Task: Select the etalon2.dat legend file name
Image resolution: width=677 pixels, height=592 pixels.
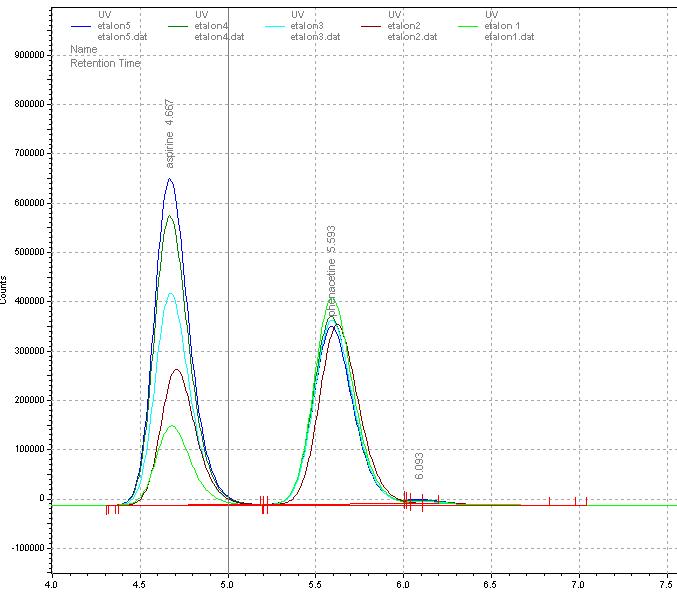Action: (x=414, y=36)
